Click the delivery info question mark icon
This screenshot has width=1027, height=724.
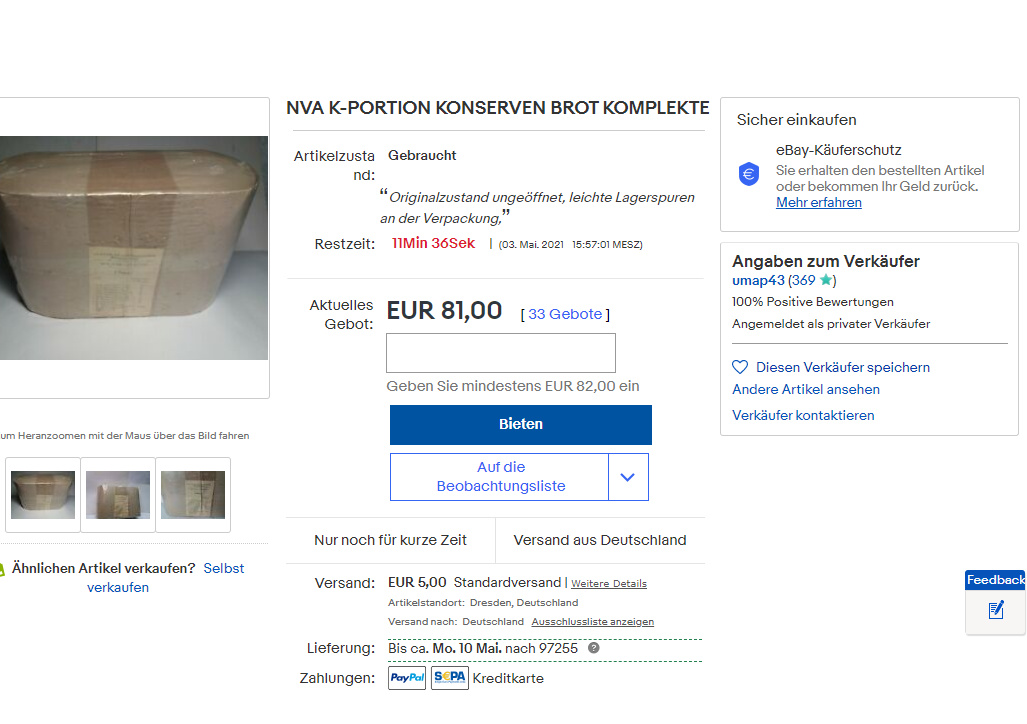[x=593, y=648]
